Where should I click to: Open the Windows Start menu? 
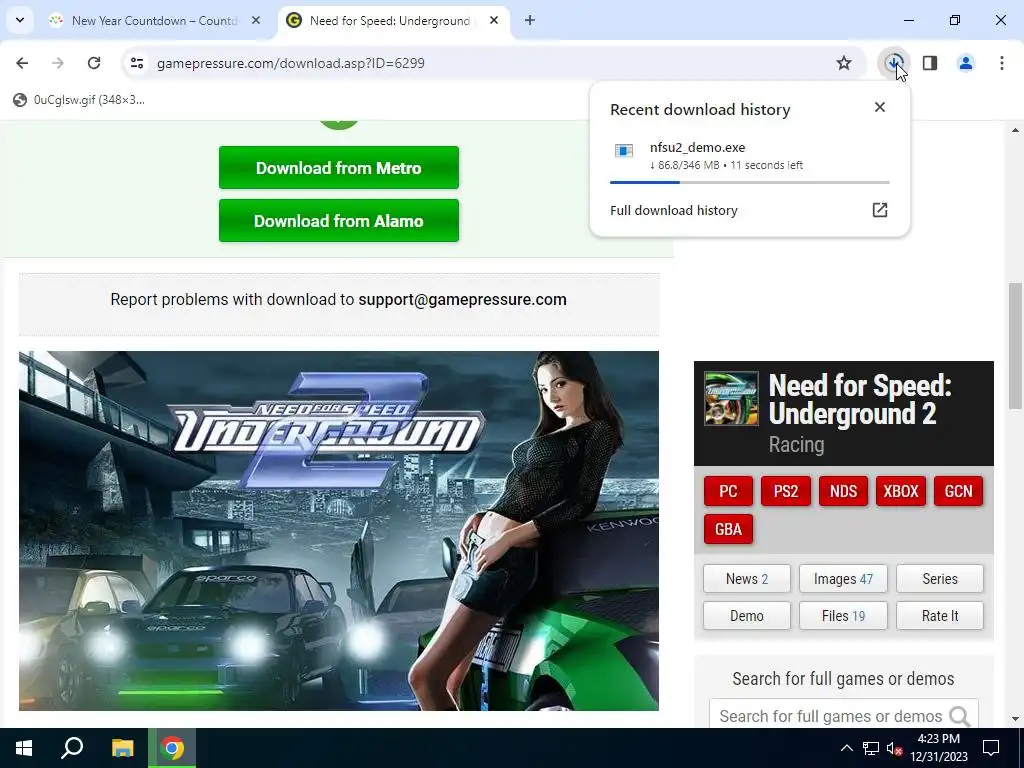[24, 748]
